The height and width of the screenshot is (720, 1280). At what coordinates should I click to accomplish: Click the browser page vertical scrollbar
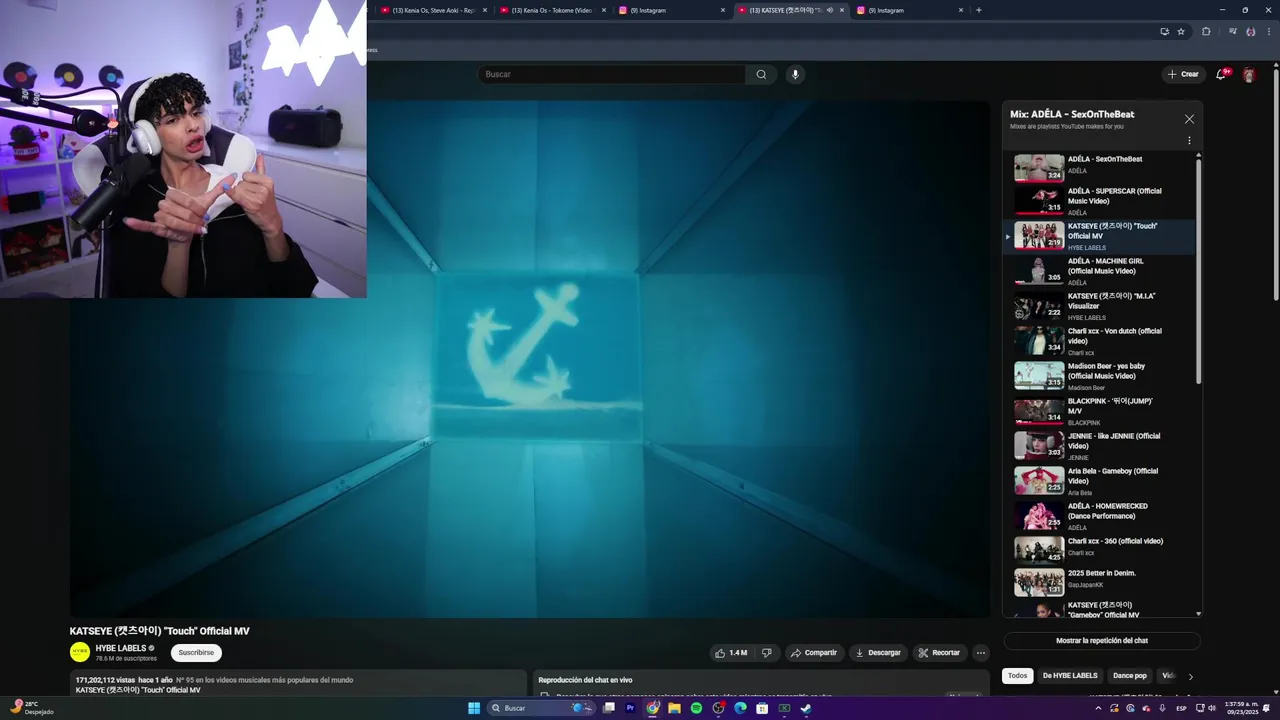pyautogui.click(x=1275, y=185)
